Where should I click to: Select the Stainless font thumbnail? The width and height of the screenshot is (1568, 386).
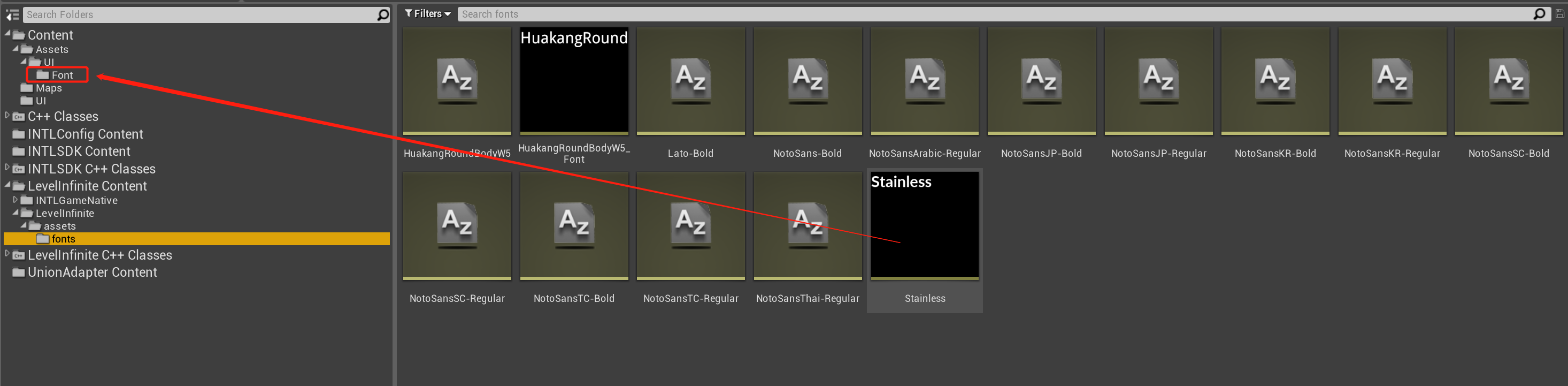point(924,225)
